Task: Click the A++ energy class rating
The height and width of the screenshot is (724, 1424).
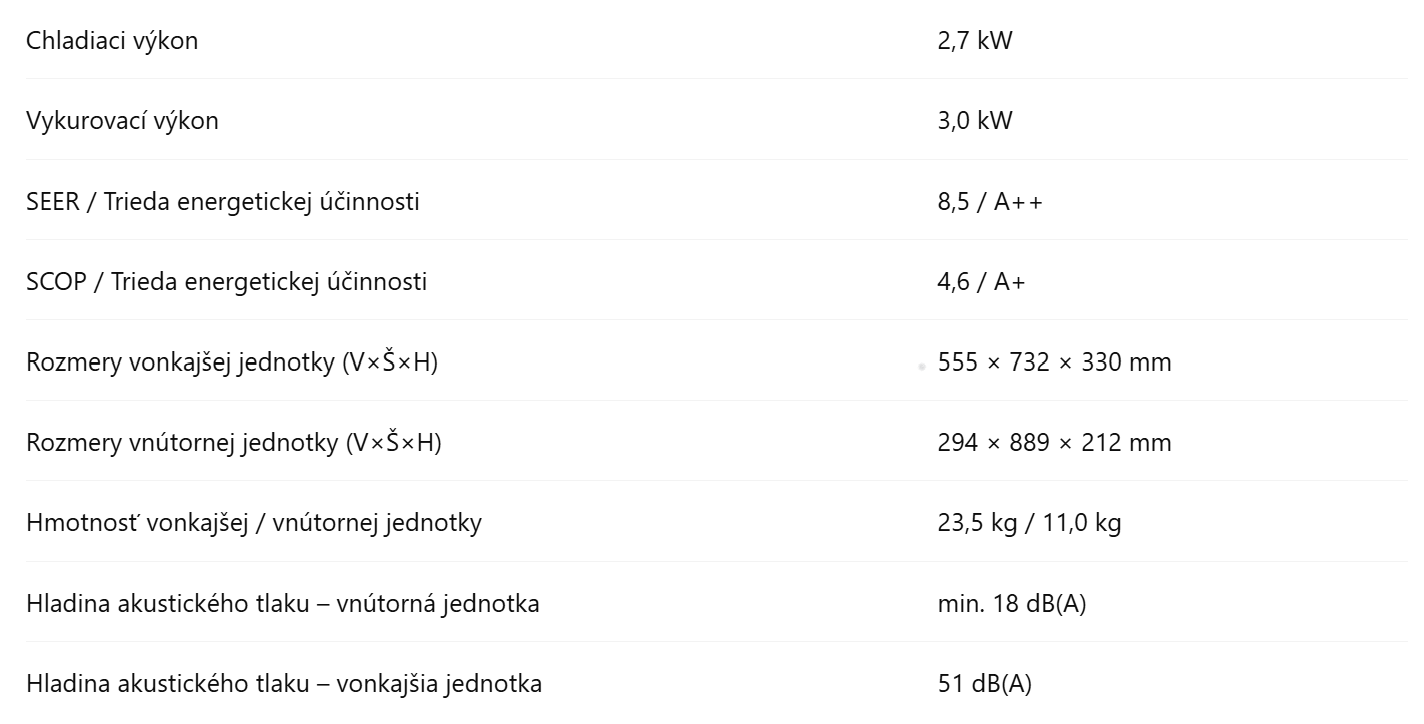Action: [x=1018, y=202]
